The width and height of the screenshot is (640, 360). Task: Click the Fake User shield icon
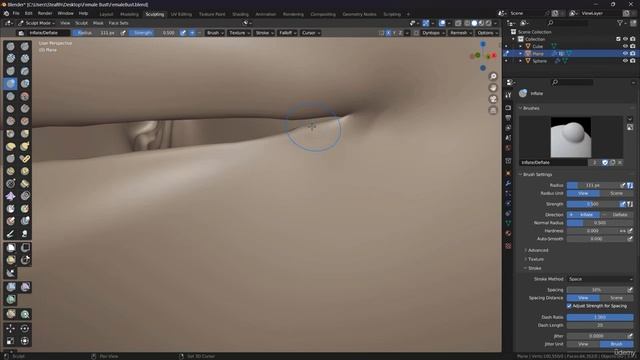[605, 162]
